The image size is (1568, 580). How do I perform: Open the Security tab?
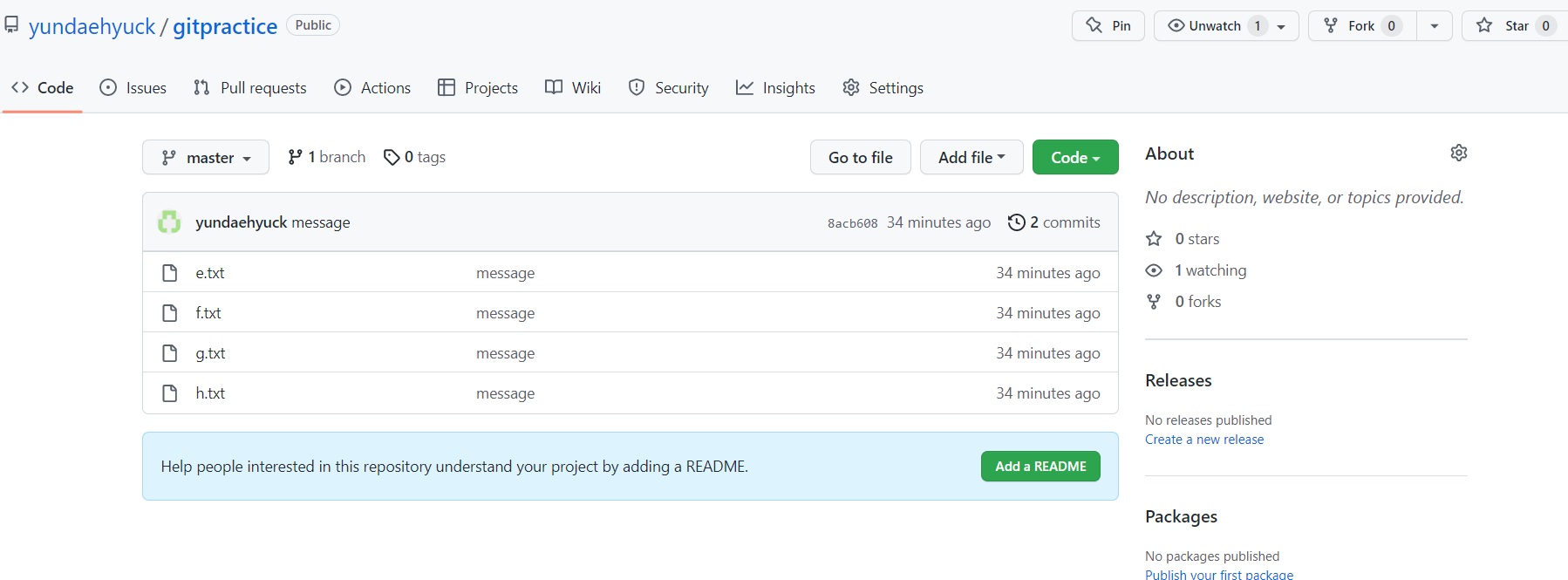tap(669, 87)
